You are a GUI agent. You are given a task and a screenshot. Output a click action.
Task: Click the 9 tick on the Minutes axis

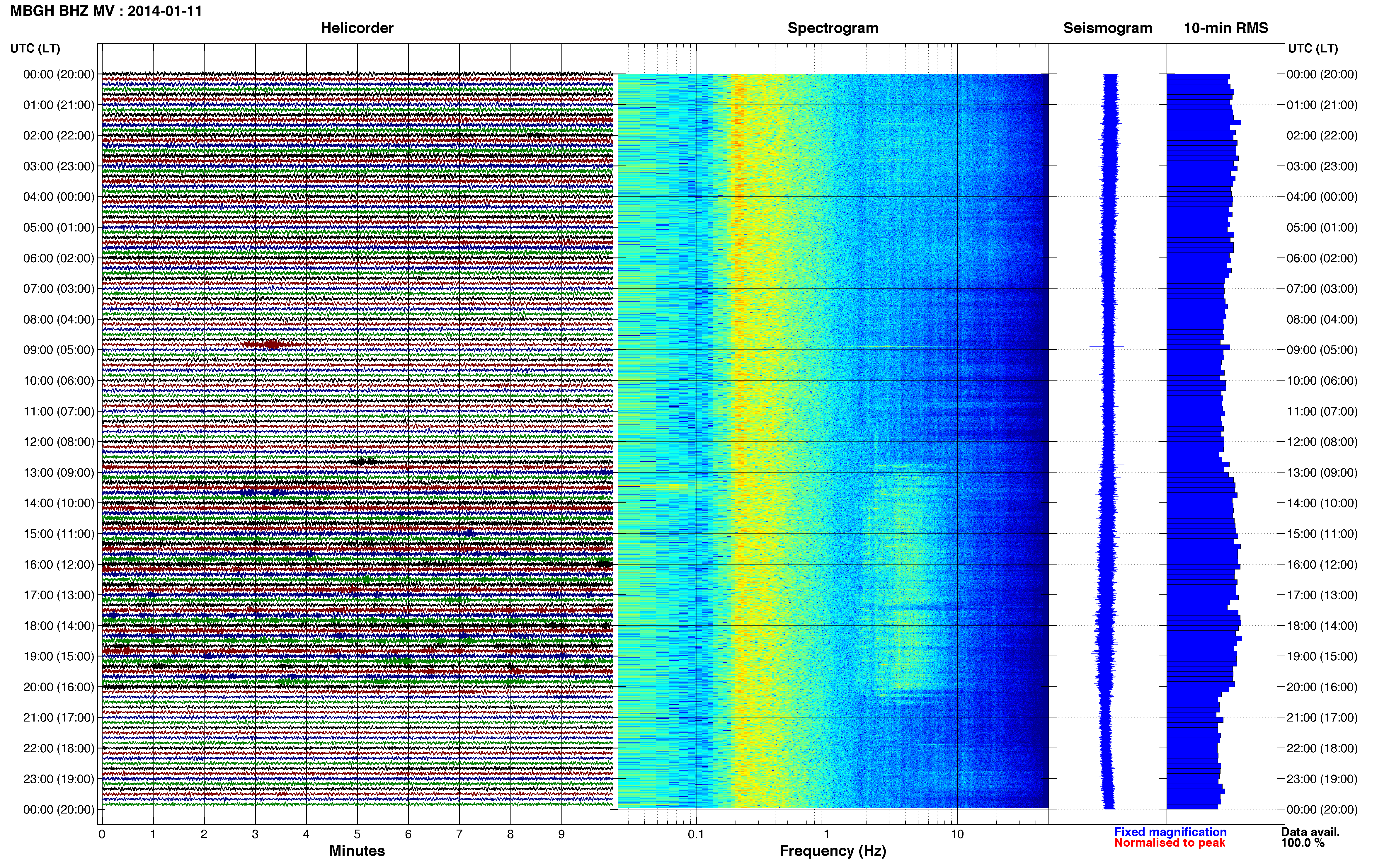[561, 834]
